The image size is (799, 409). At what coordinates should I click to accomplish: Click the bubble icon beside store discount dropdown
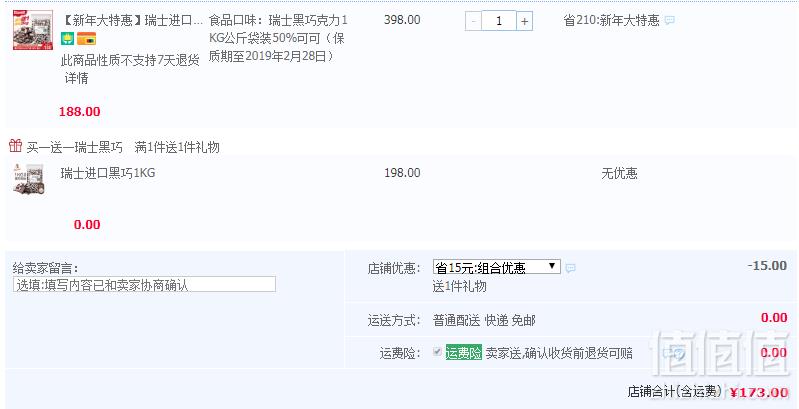pos(571,268)
